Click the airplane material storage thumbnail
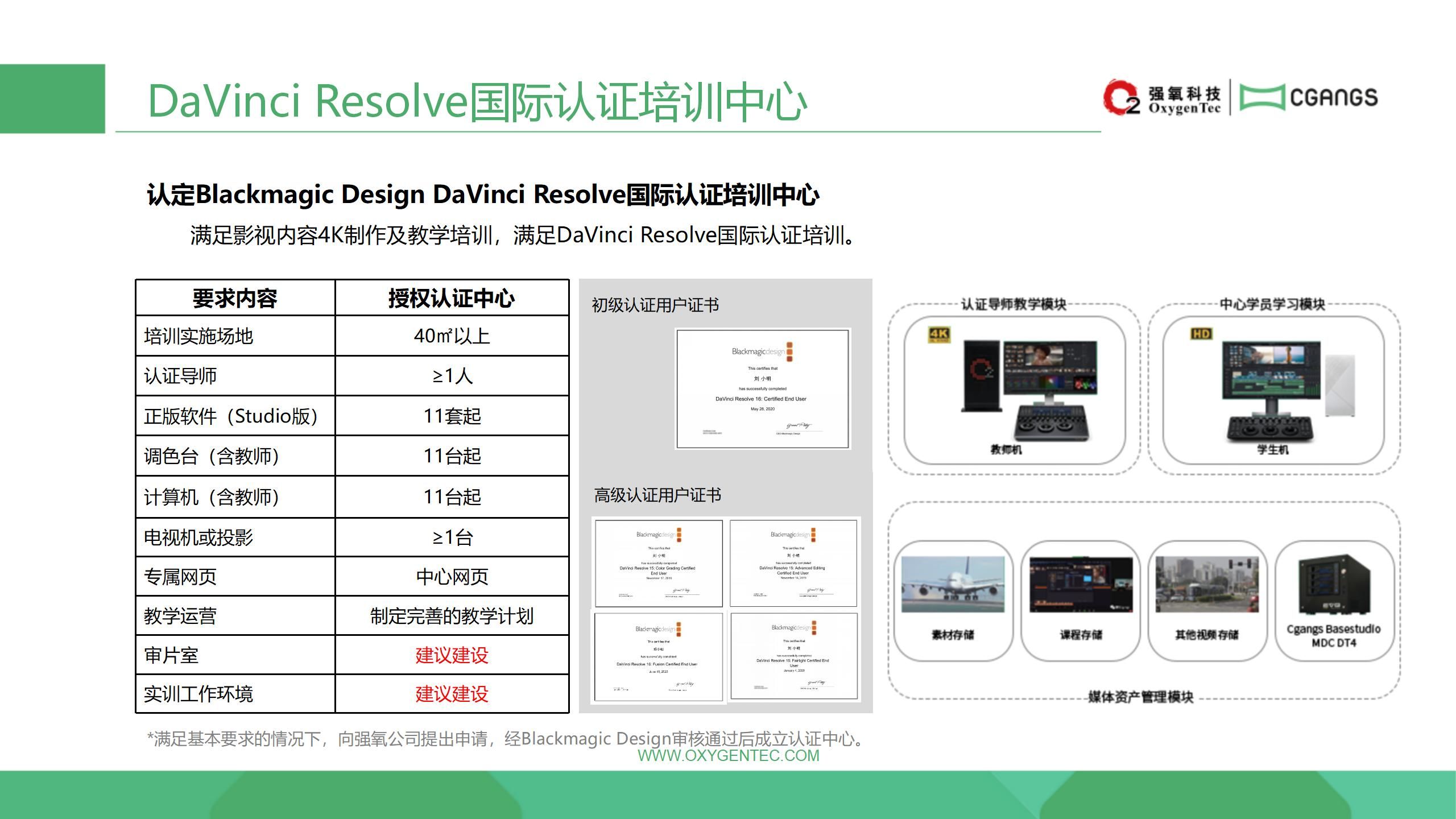Viewport: 1456px width, 819px height. pos(953,585)
